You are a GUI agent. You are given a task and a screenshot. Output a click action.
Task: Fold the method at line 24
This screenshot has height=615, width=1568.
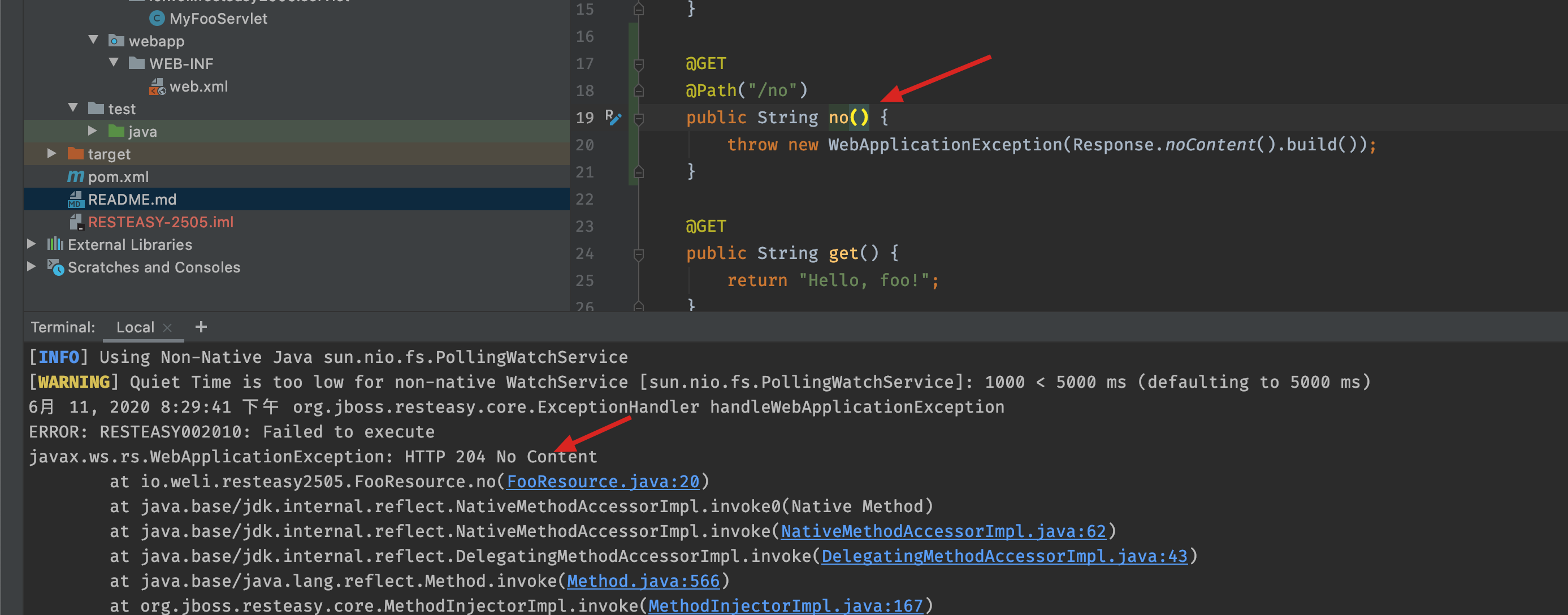click(639, 254)
